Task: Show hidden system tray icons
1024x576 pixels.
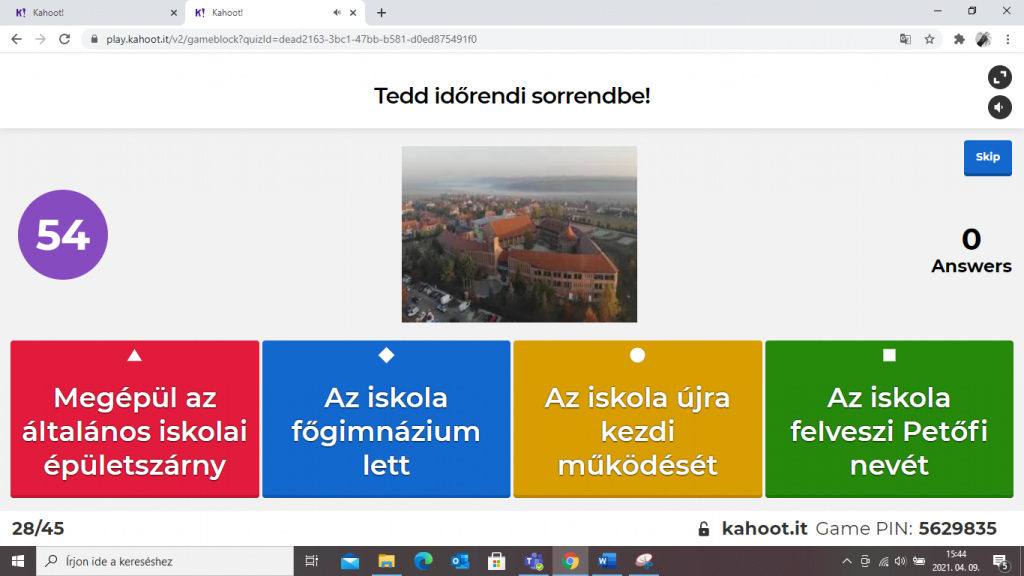Action: tap(847, 561)
